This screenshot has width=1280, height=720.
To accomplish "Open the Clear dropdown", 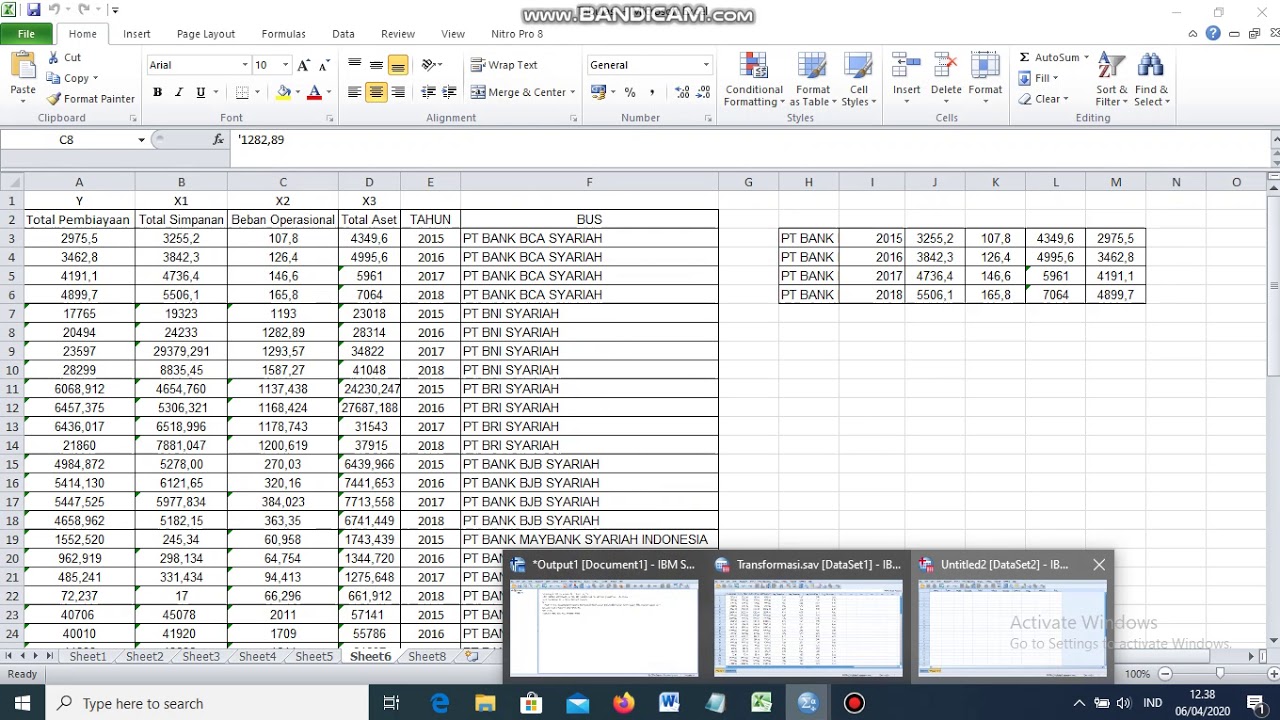I will pyautogui.click(x=1044, y=99).
